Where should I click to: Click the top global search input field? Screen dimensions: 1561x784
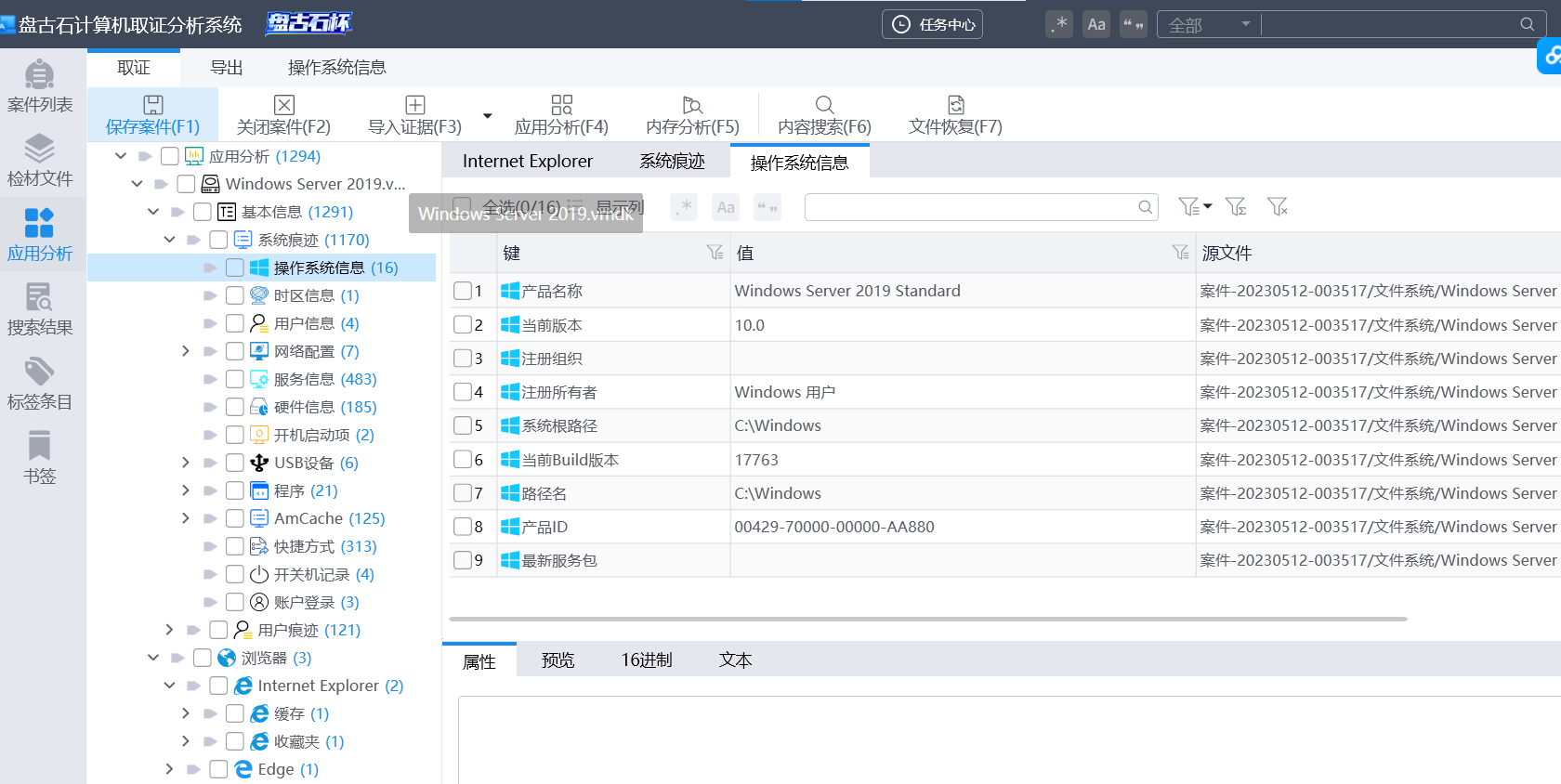[x=1389, y=24]
